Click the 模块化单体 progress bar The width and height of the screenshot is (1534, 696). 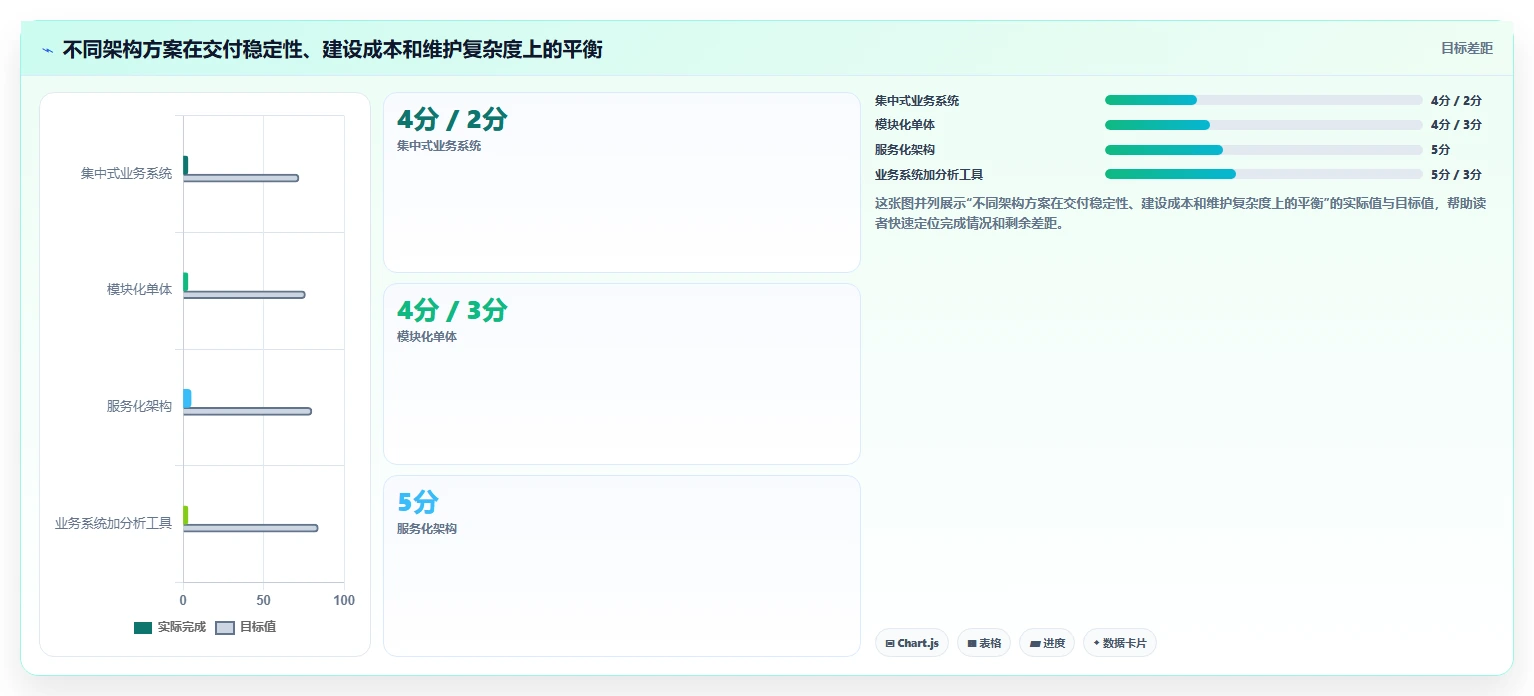[1263, 125]
